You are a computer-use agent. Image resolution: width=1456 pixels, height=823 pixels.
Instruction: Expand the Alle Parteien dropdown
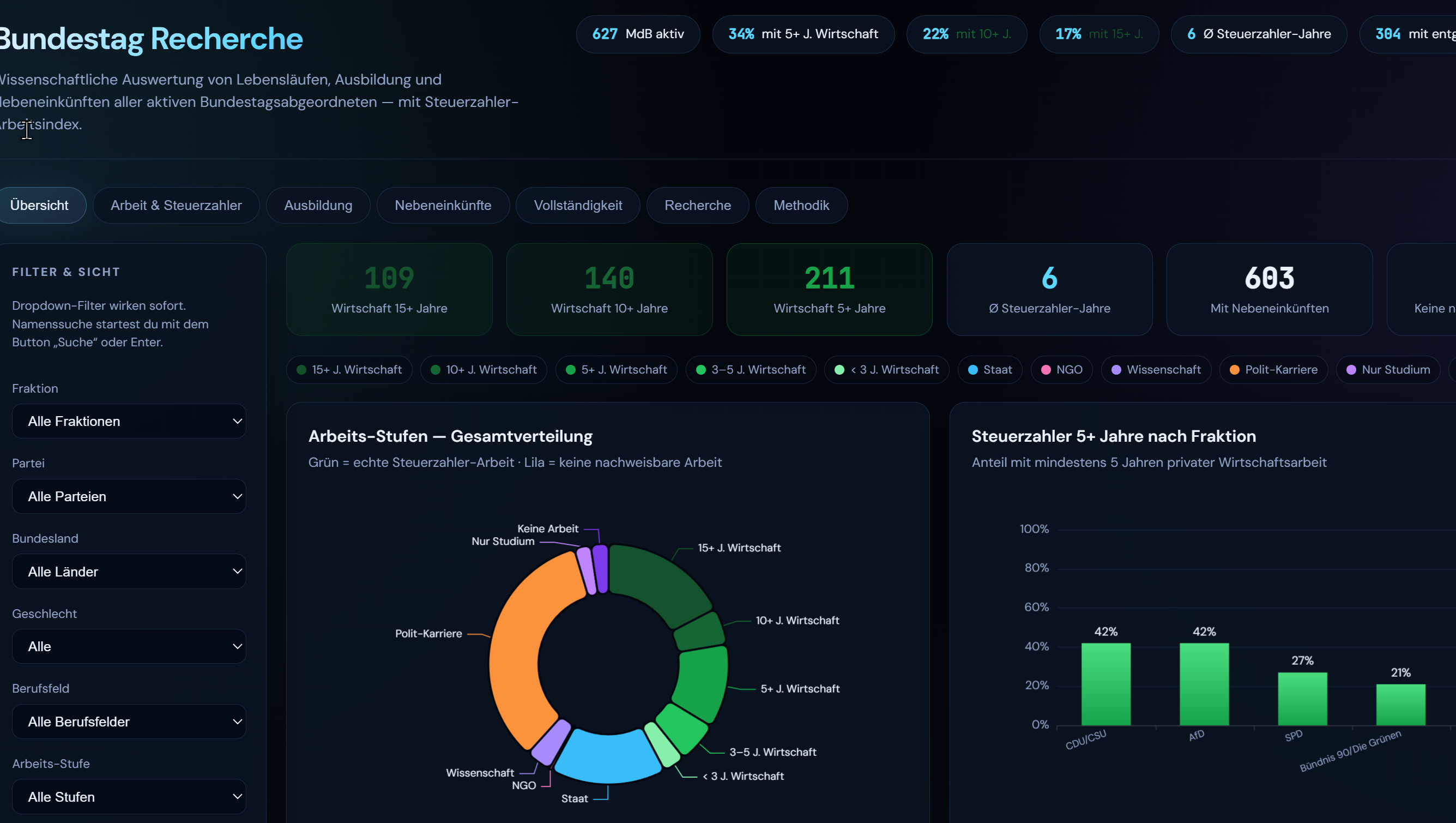[129, 496]
